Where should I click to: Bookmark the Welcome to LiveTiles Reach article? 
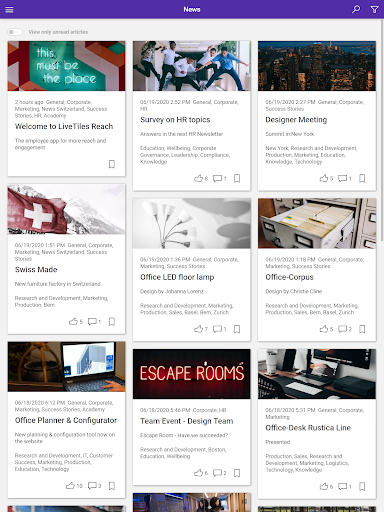(112, 164)
